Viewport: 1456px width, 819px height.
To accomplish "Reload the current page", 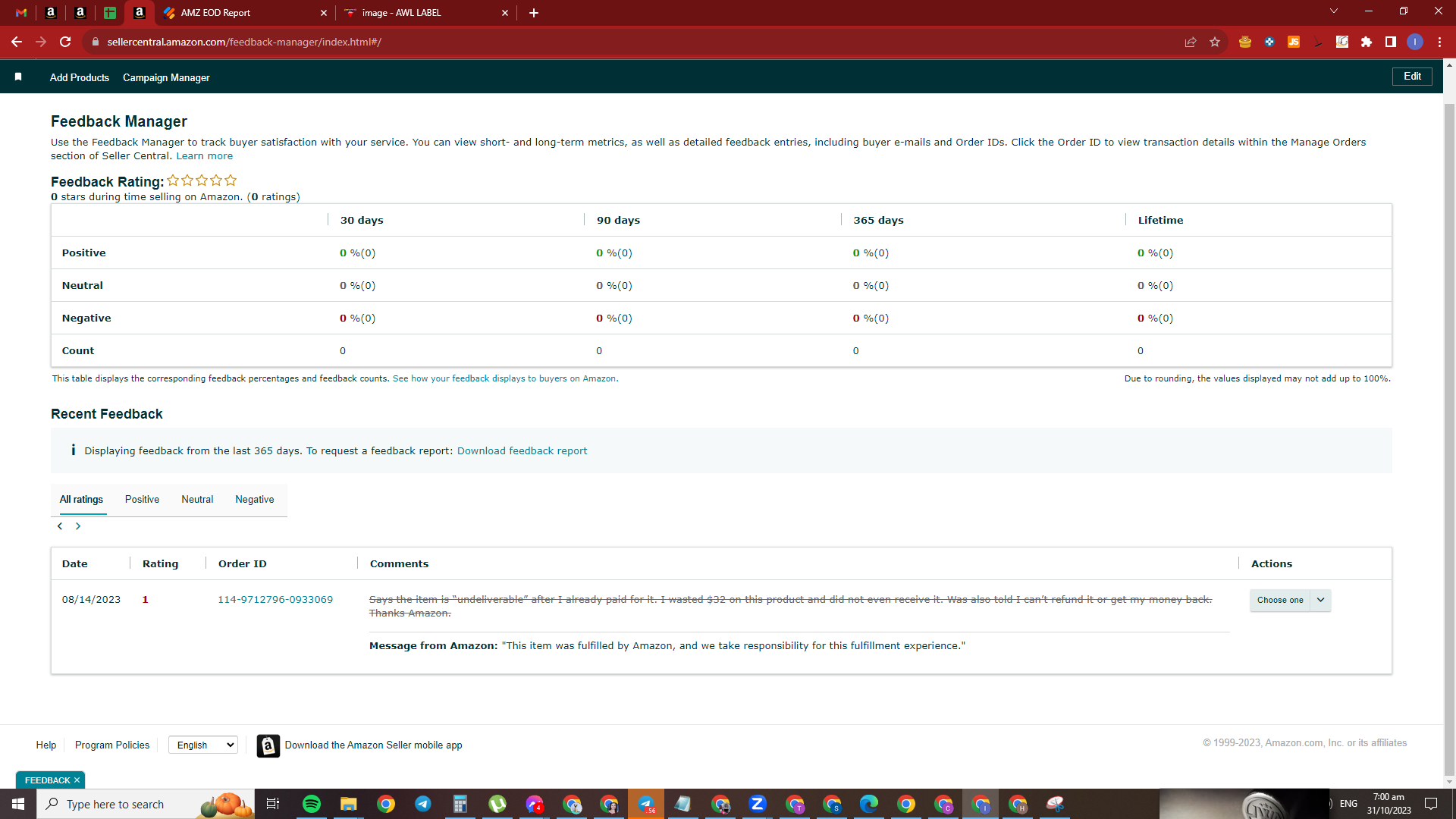I will point(65,42).
